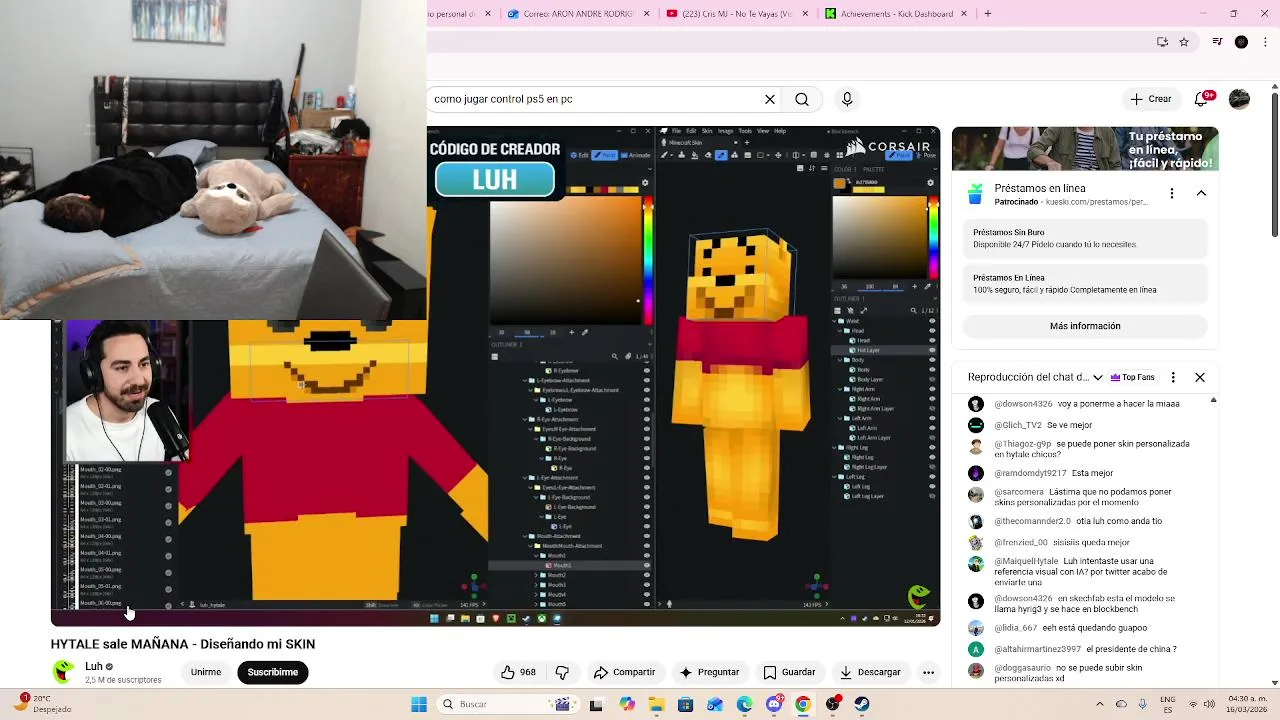Open the Luh channel avatar

(x=63, y=671)
